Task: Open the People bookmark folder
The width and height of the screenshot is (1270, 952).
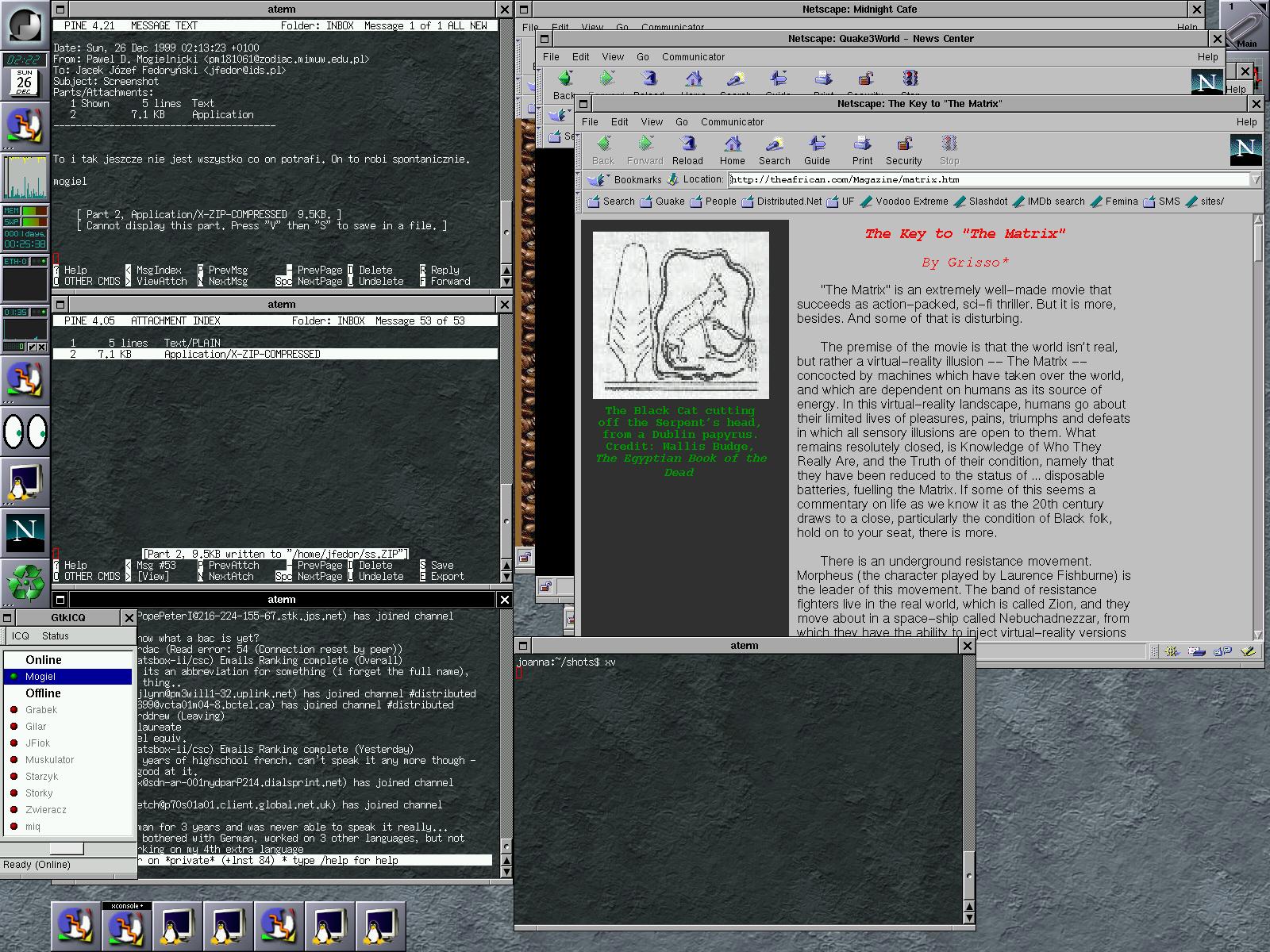Action: click(x=713, y=202)
